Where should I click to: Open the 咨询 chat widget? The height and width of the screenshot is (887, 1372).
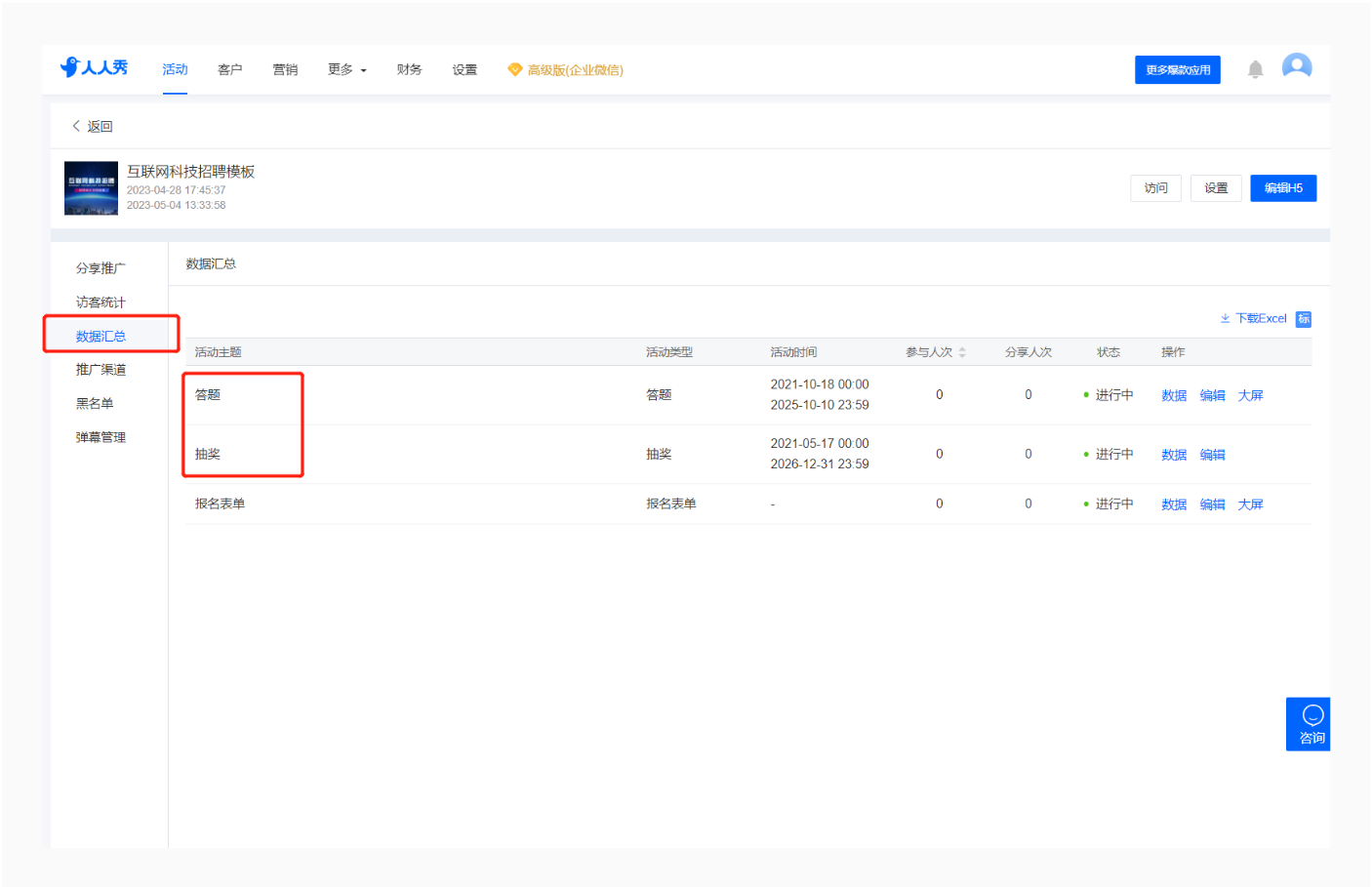[1308, 724]
